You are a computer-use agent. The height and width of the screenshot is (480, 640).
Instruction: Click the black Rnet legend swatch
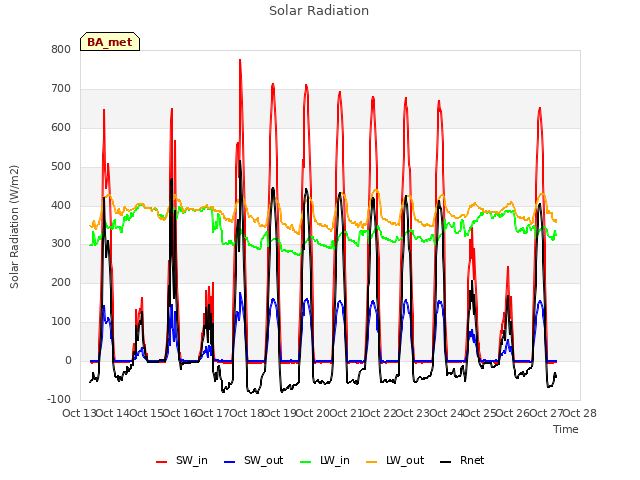446,462
